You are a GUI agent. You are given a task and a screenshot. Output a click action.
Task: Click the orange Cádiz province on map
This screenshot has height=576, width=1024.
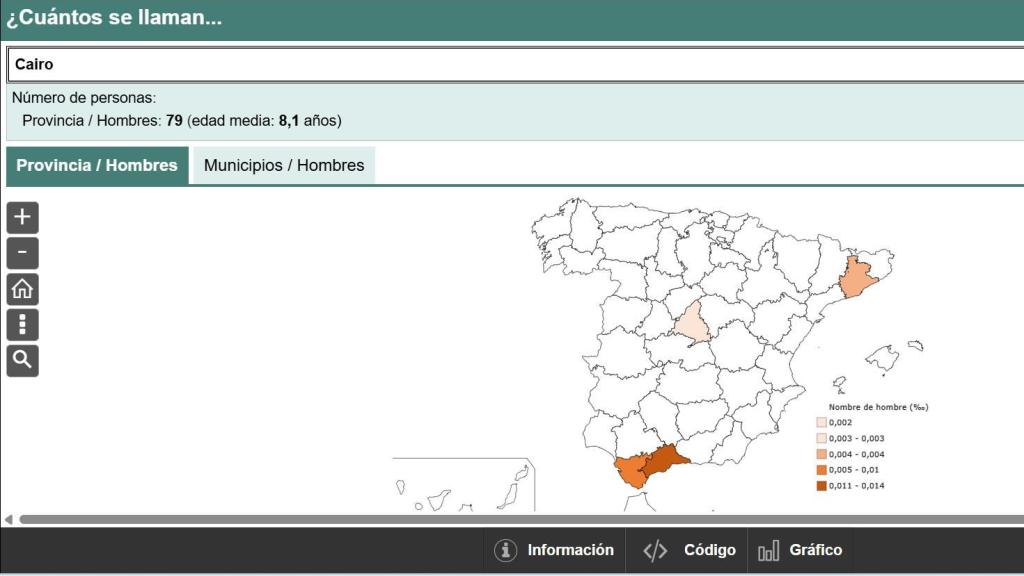(630, 471)
